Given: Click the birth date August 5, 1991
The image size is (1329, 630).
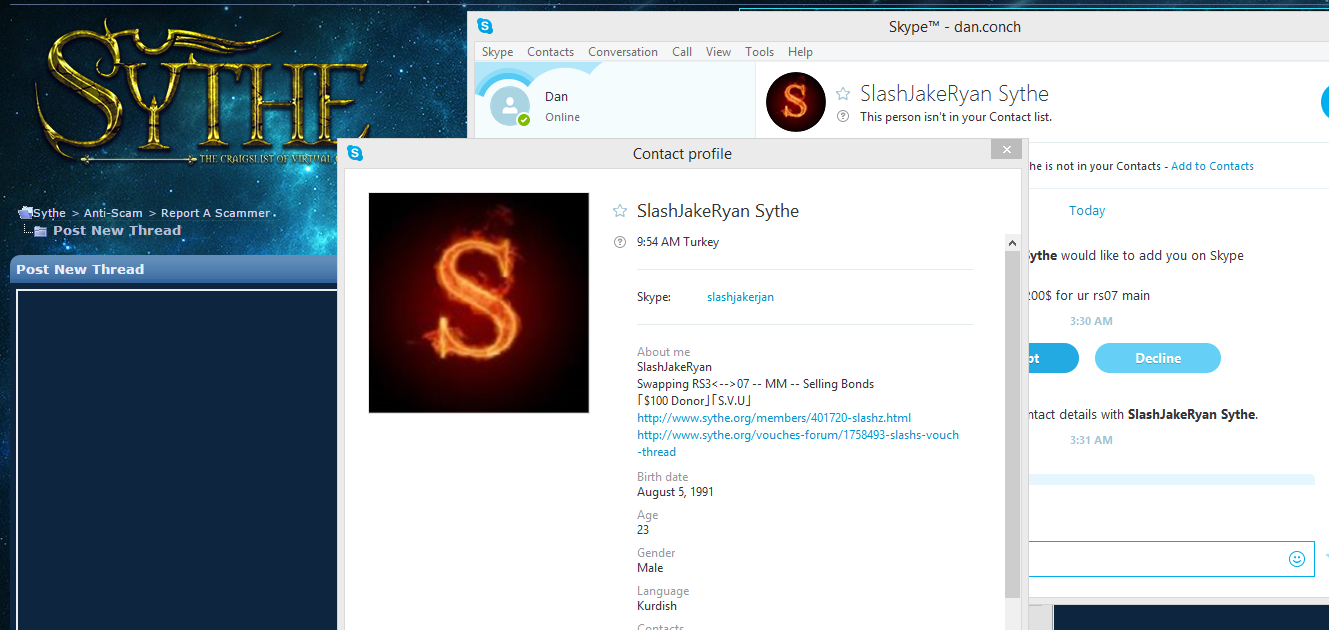Looking at the screenshot, I should [x=675, y=492].
